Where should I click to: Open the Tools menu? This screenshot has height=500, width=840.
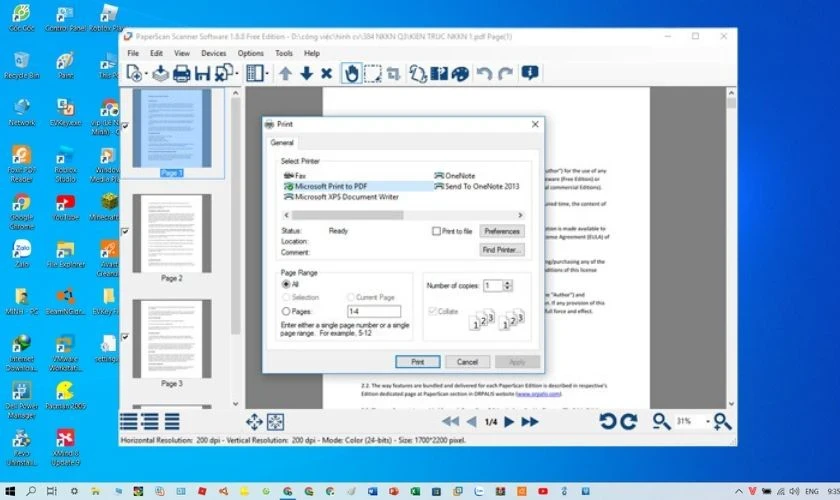click(x=284, y=53)
